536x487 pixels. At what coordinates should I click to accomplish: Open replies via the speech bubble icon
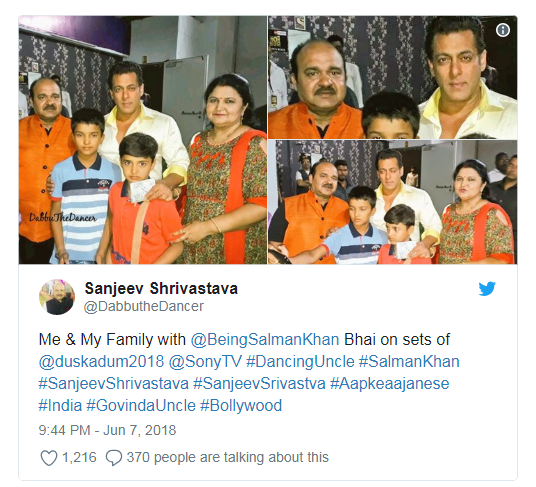pos(114,458)
